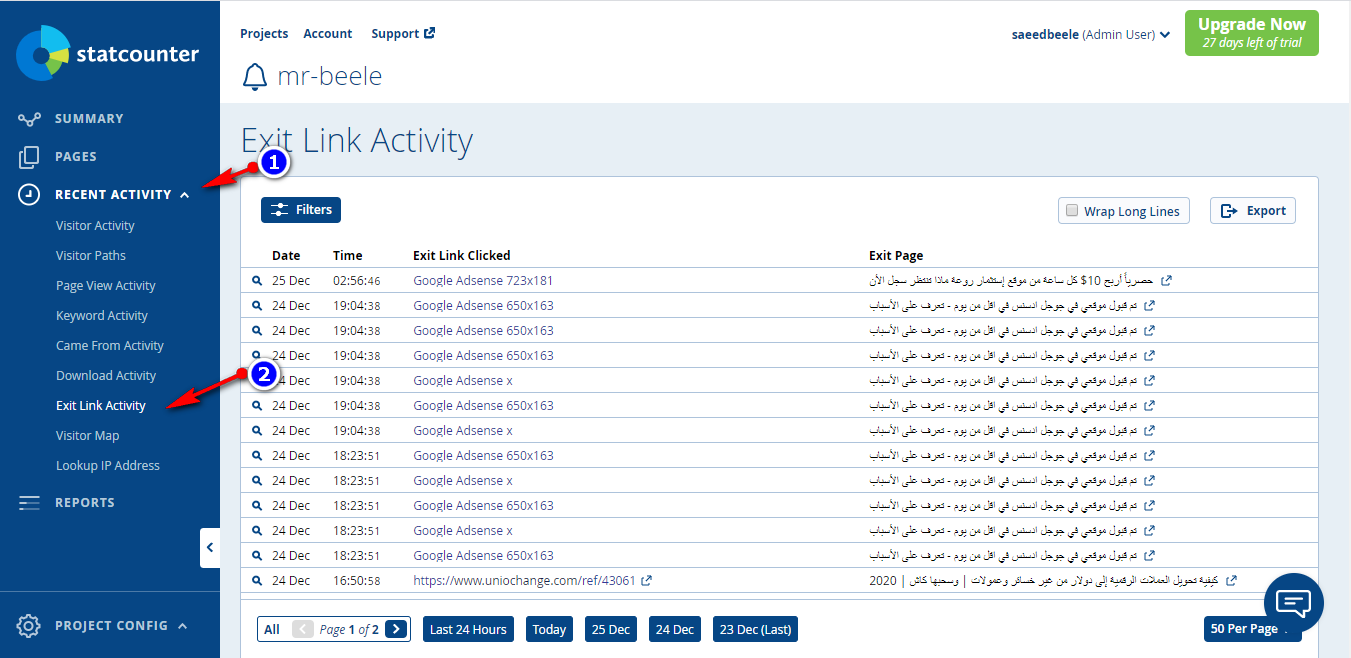The width and height of the screenshot is (1351, 658).
Task: Click the Exit Page column header
Action: tap(896, 256)
